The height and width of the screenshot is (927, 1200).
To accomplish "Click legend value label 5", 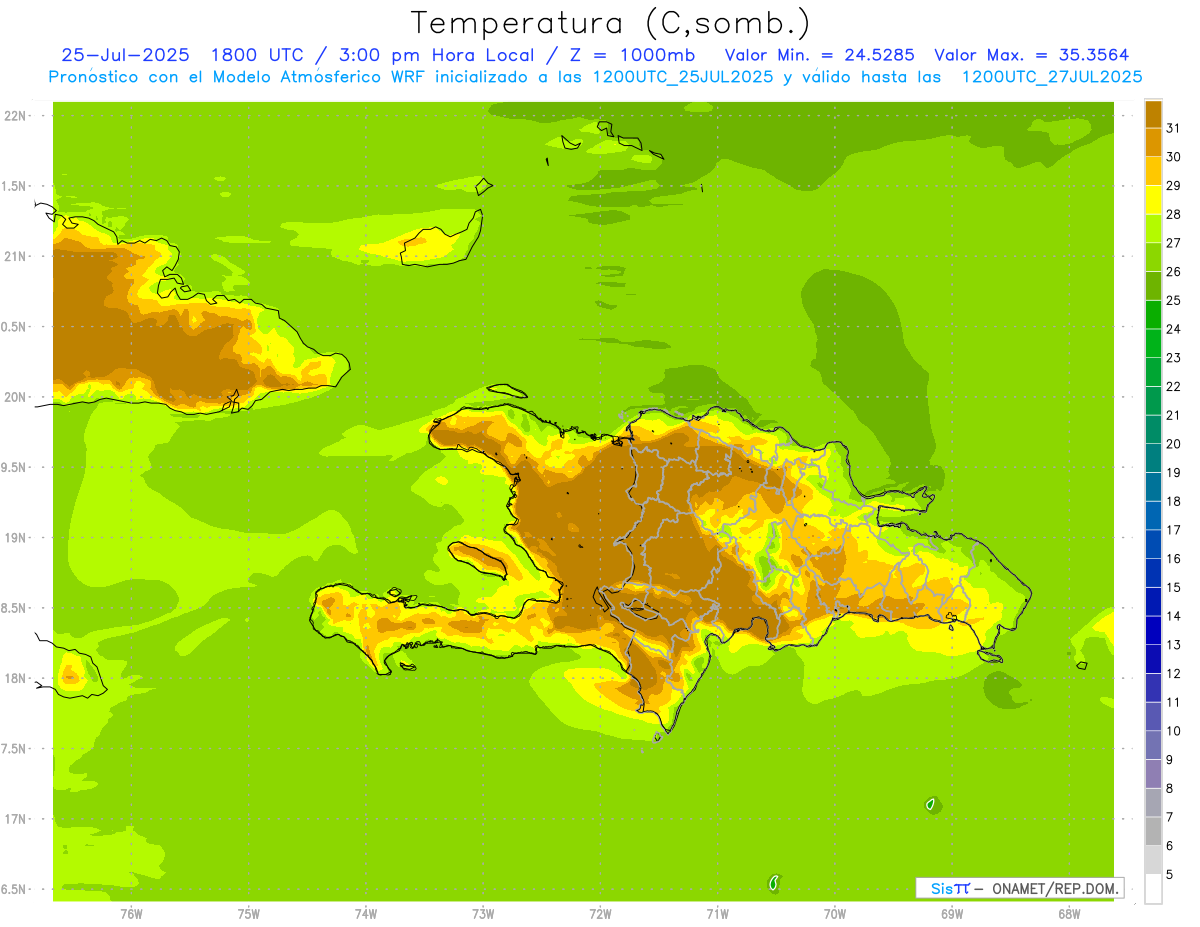I will tap(1169, 875).
